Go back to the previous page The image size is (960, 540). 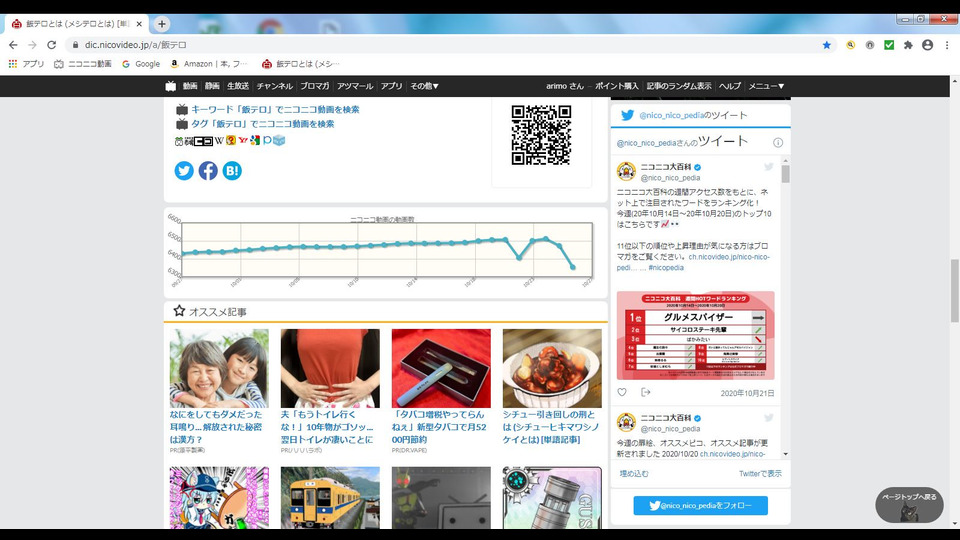pos(13,45)
